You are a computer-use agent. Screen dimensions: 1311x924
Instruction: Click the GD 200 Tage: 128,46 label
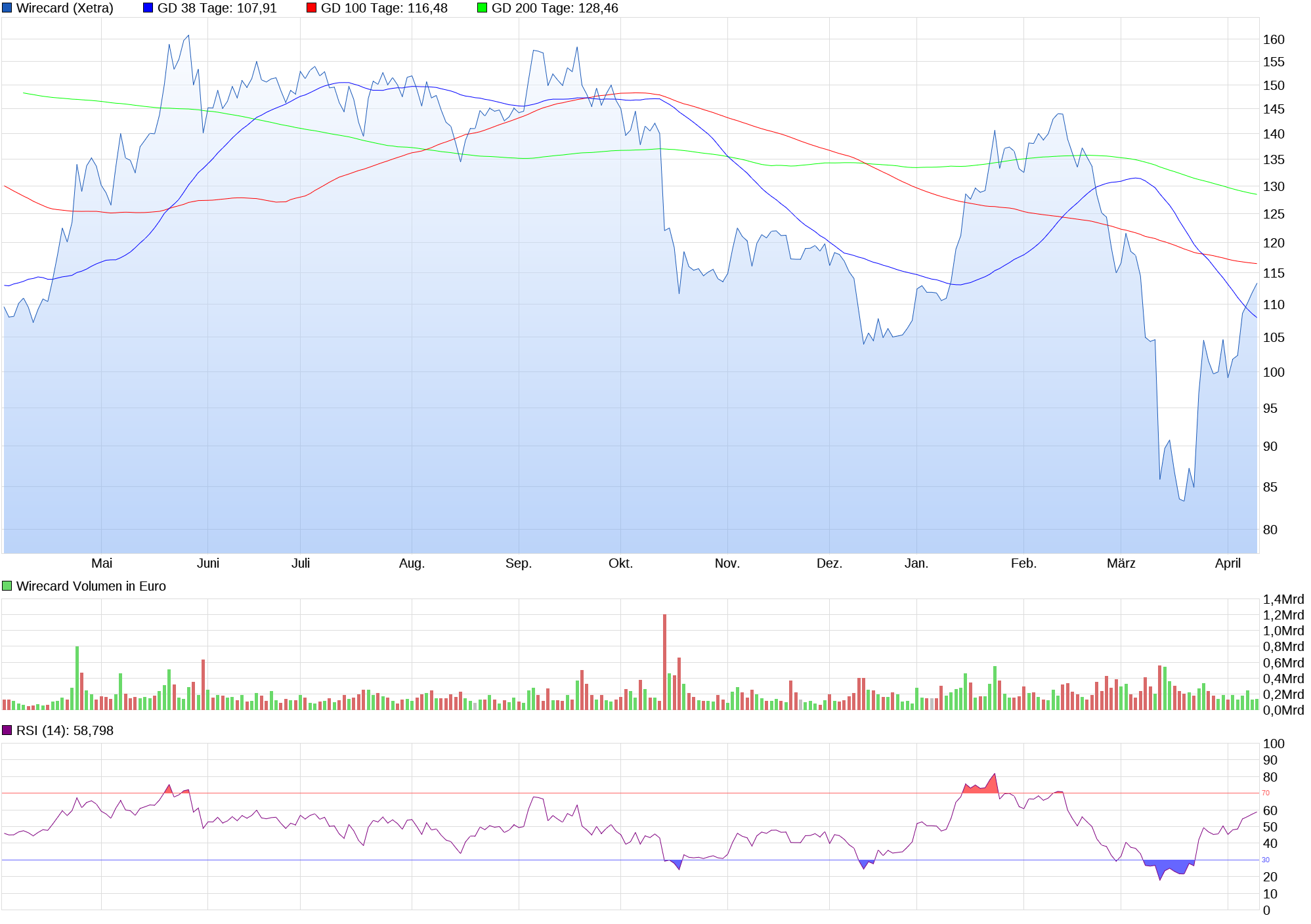[x=554, y=8]
